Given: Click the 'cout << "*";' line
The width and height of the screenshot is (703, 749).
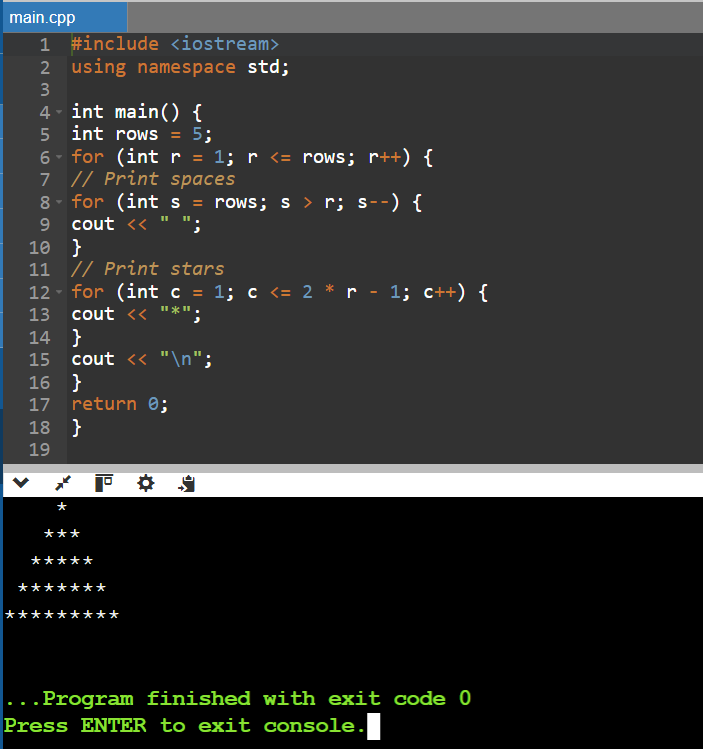Looking at the screenshot, I should pyautogui.click(x=136, y=314).
